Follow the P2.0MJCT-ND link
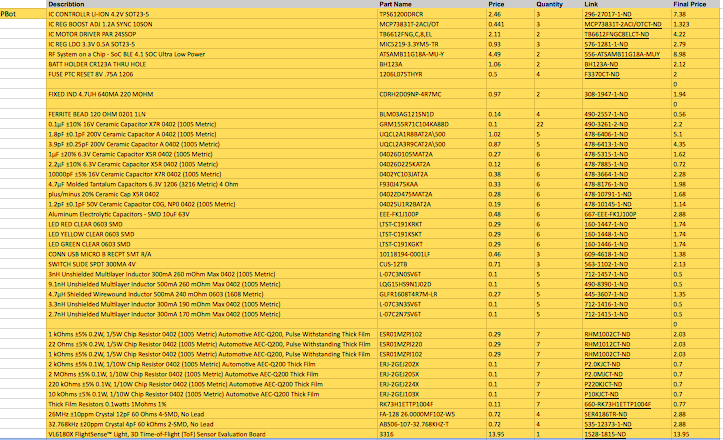The height and width of the screenshot is (440, 723). coord(604,374)
